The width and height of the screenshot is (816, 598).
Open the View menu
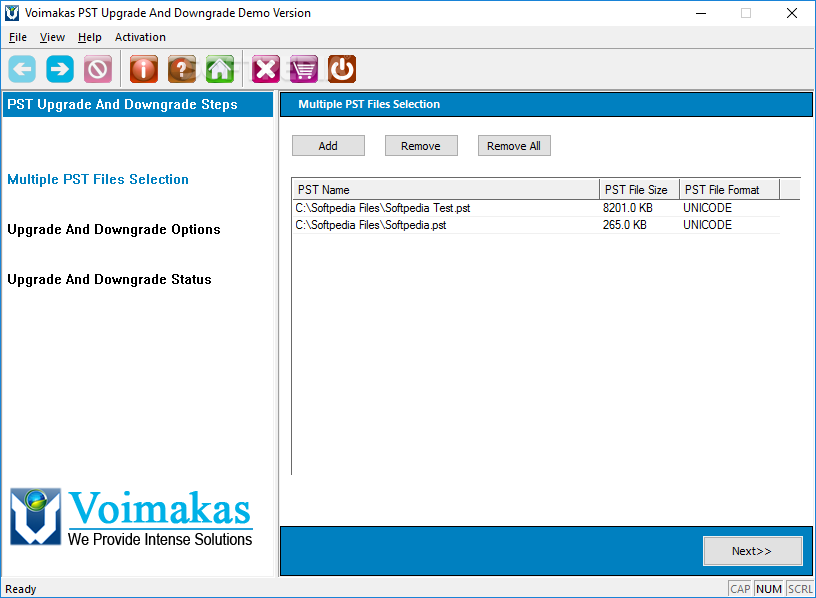click(x=52, y=37)
